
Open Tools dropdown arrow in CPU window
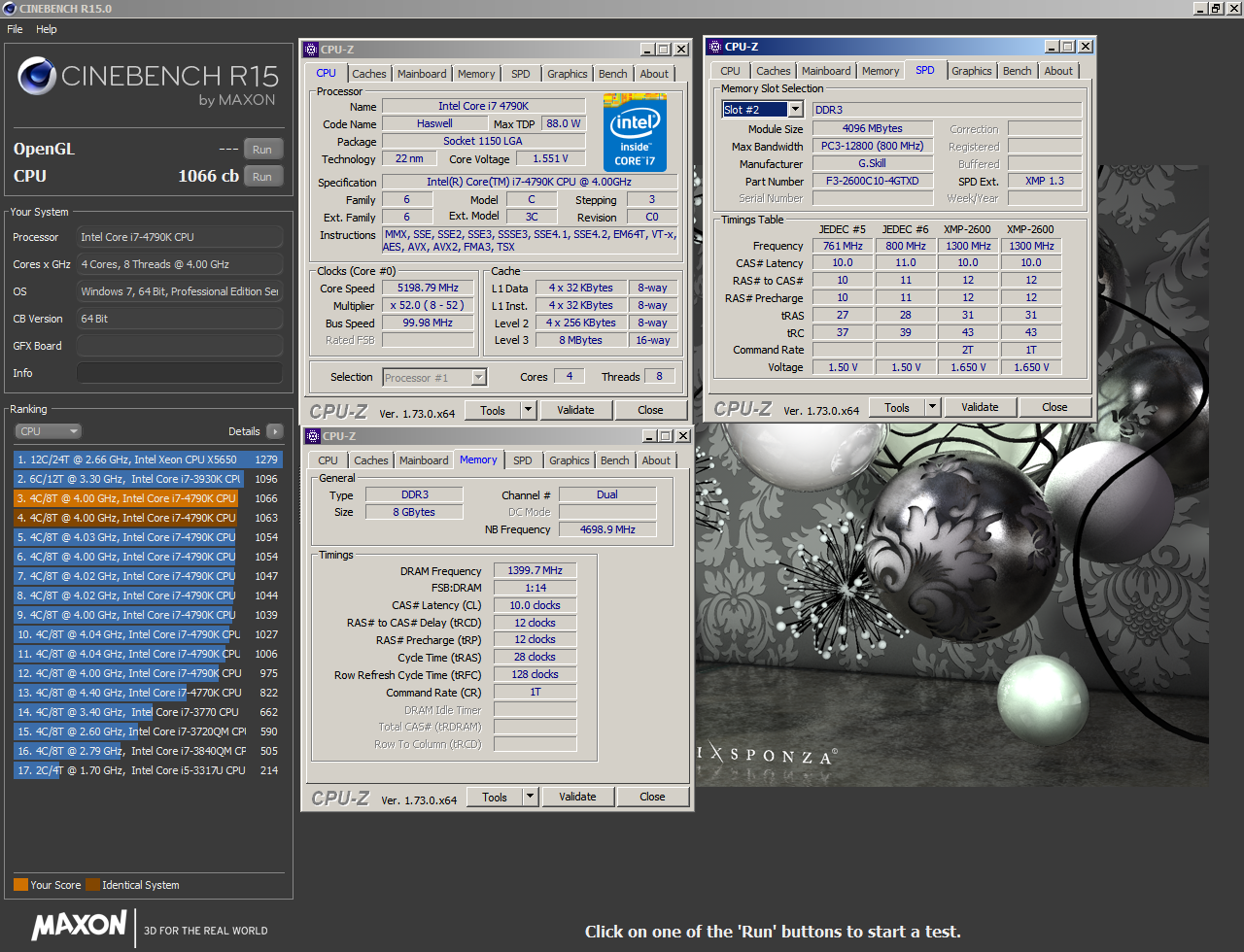coord(529,411)
